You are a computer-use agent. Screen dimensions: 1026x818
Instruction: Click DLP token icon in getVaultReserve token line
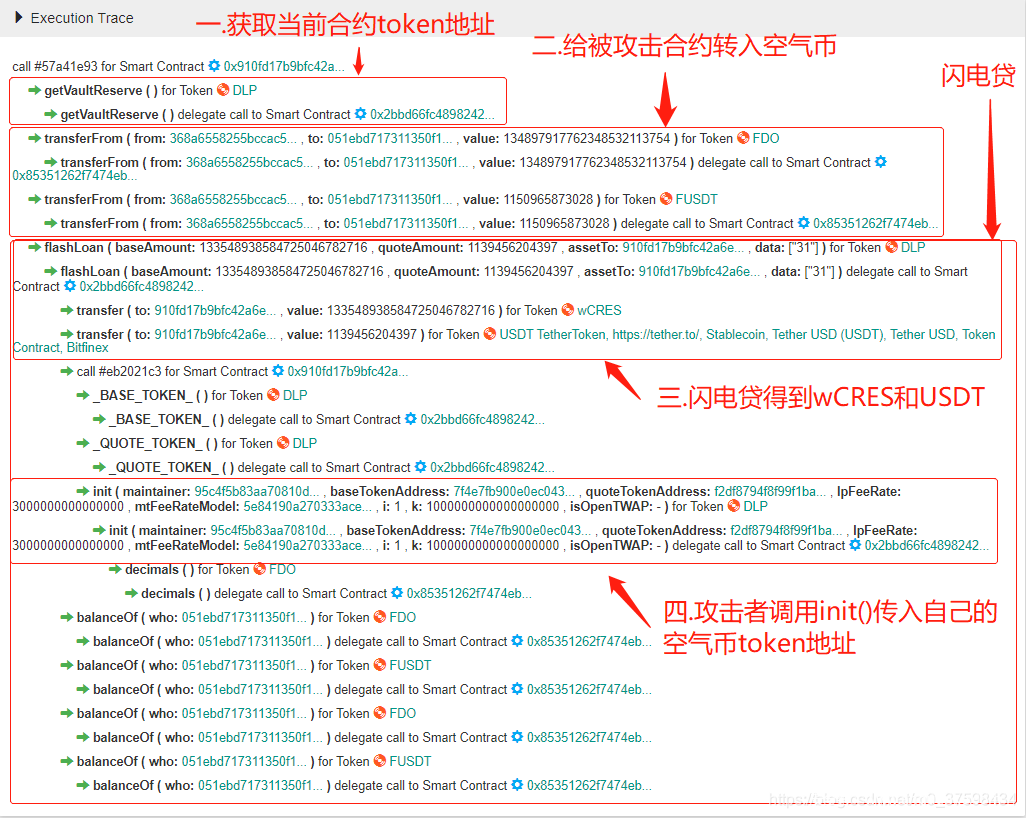tap(223, 90)
